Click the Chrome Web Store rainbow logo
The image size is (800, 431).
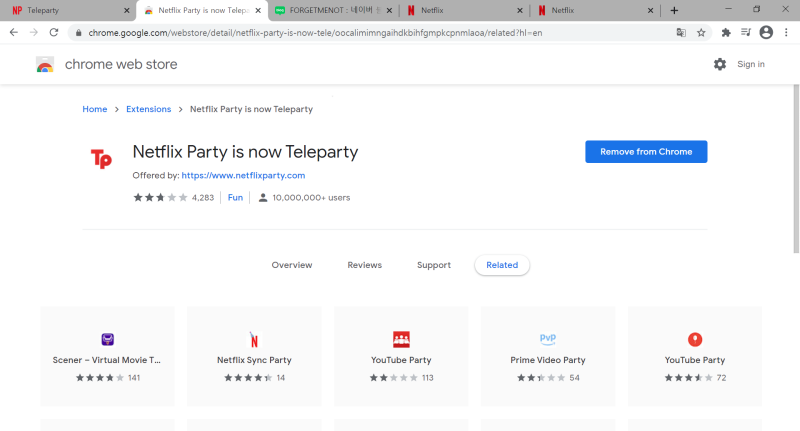tap(45, 64)
